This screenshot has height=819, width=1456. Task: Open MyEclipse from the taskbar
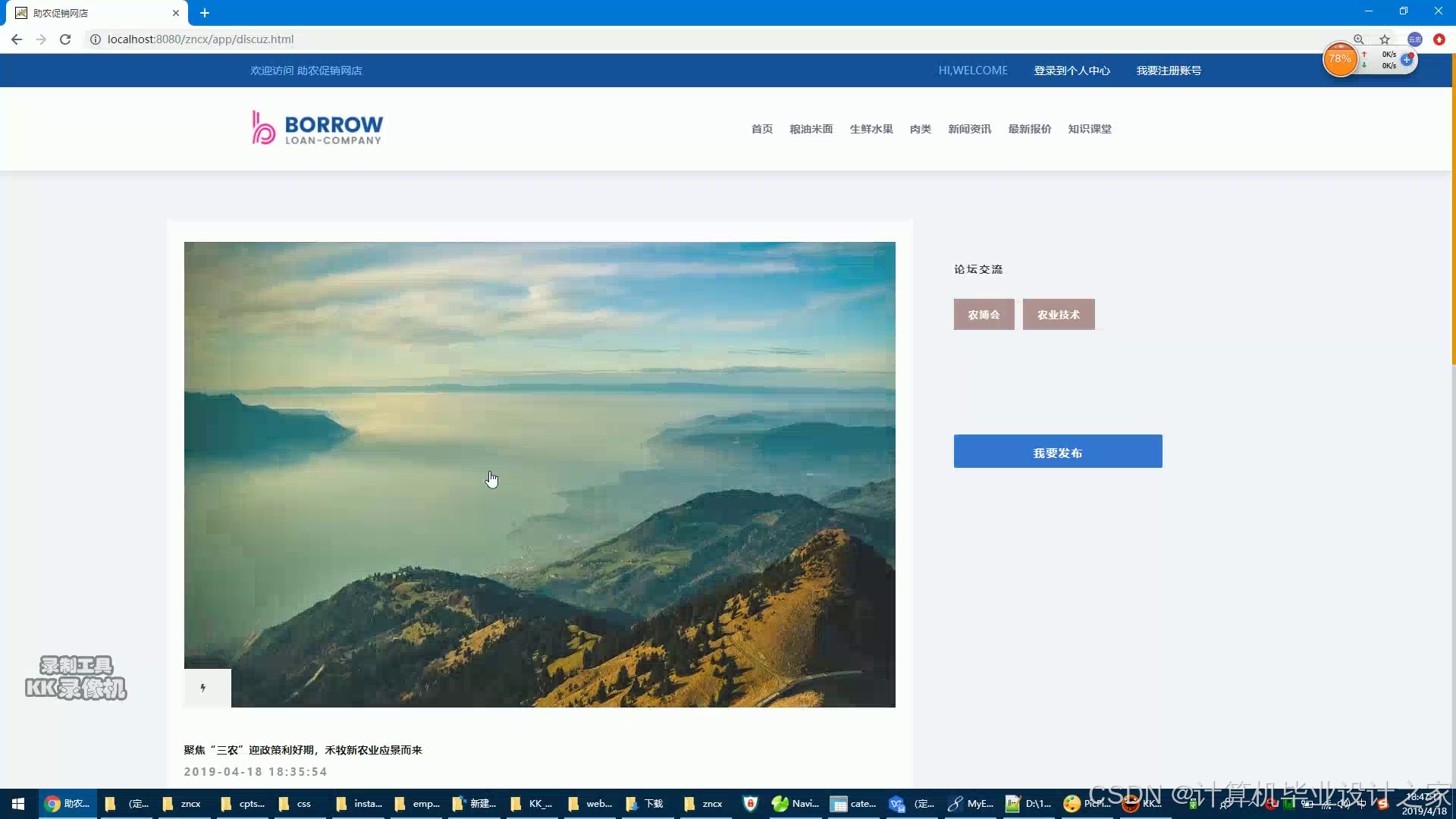(971, 804)
